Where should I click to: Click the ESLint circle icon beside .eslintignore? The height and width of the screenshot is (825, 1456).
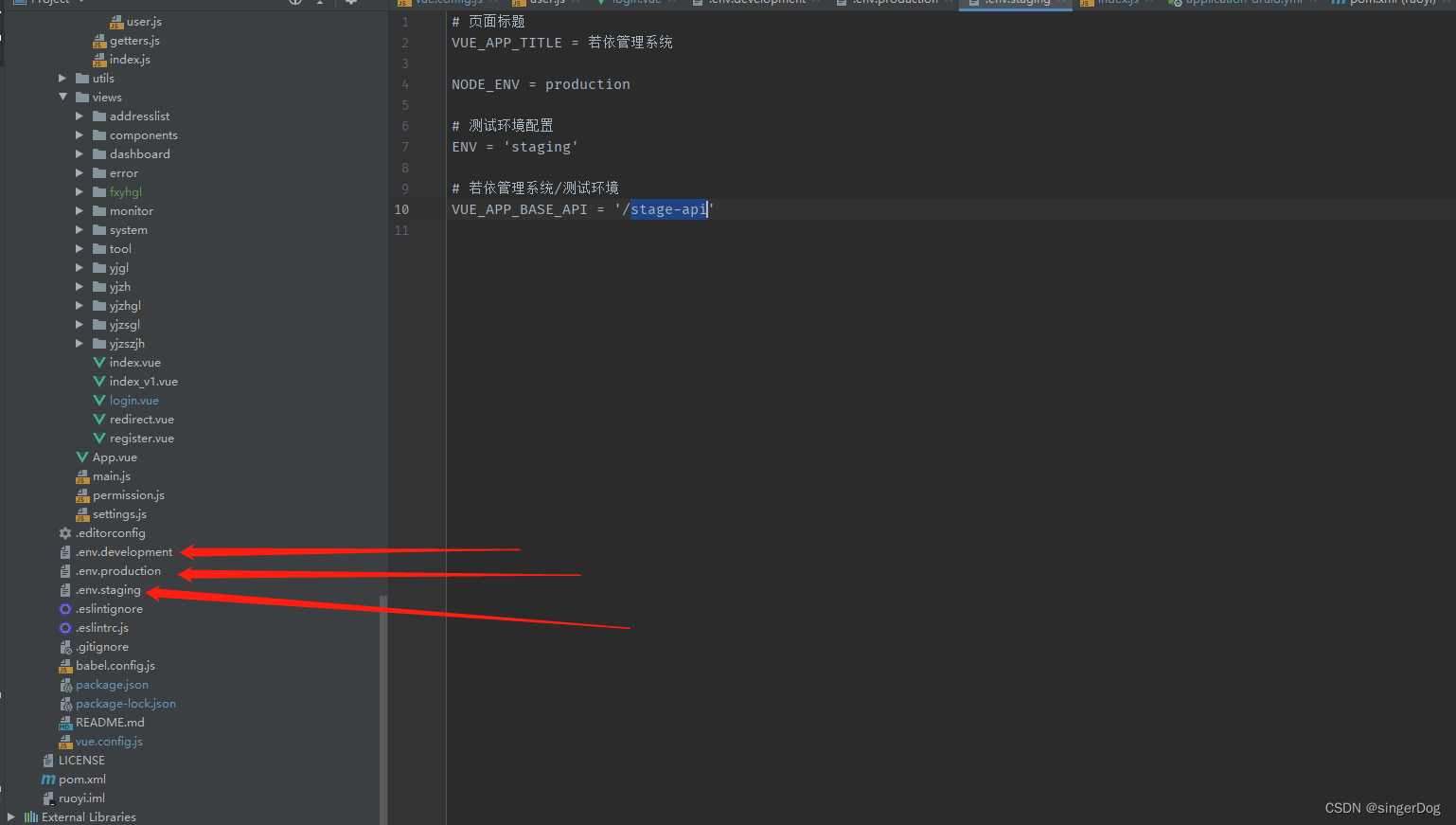(65, 609)
